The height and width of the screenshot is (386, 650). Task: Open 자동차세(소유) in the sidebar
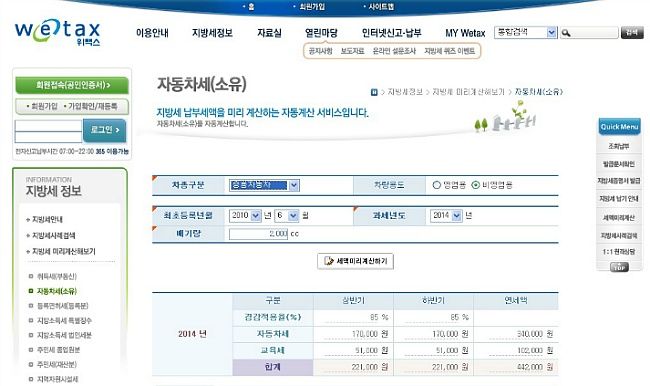click(x=57, y=291)
